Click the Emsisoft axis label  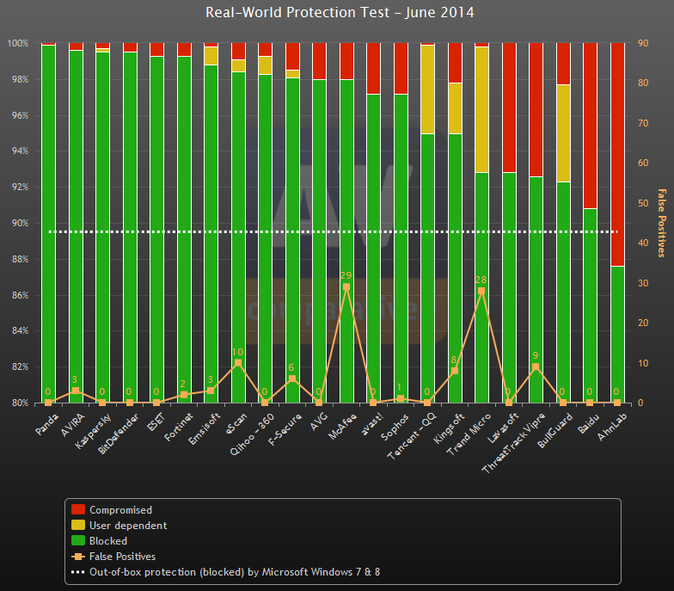click(x=205, y=428)
